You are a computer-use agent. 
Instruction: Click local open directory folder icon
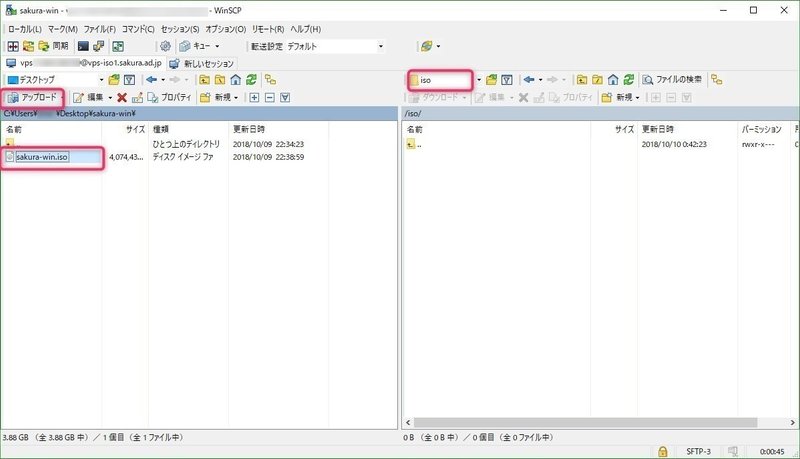click(114, 80)
